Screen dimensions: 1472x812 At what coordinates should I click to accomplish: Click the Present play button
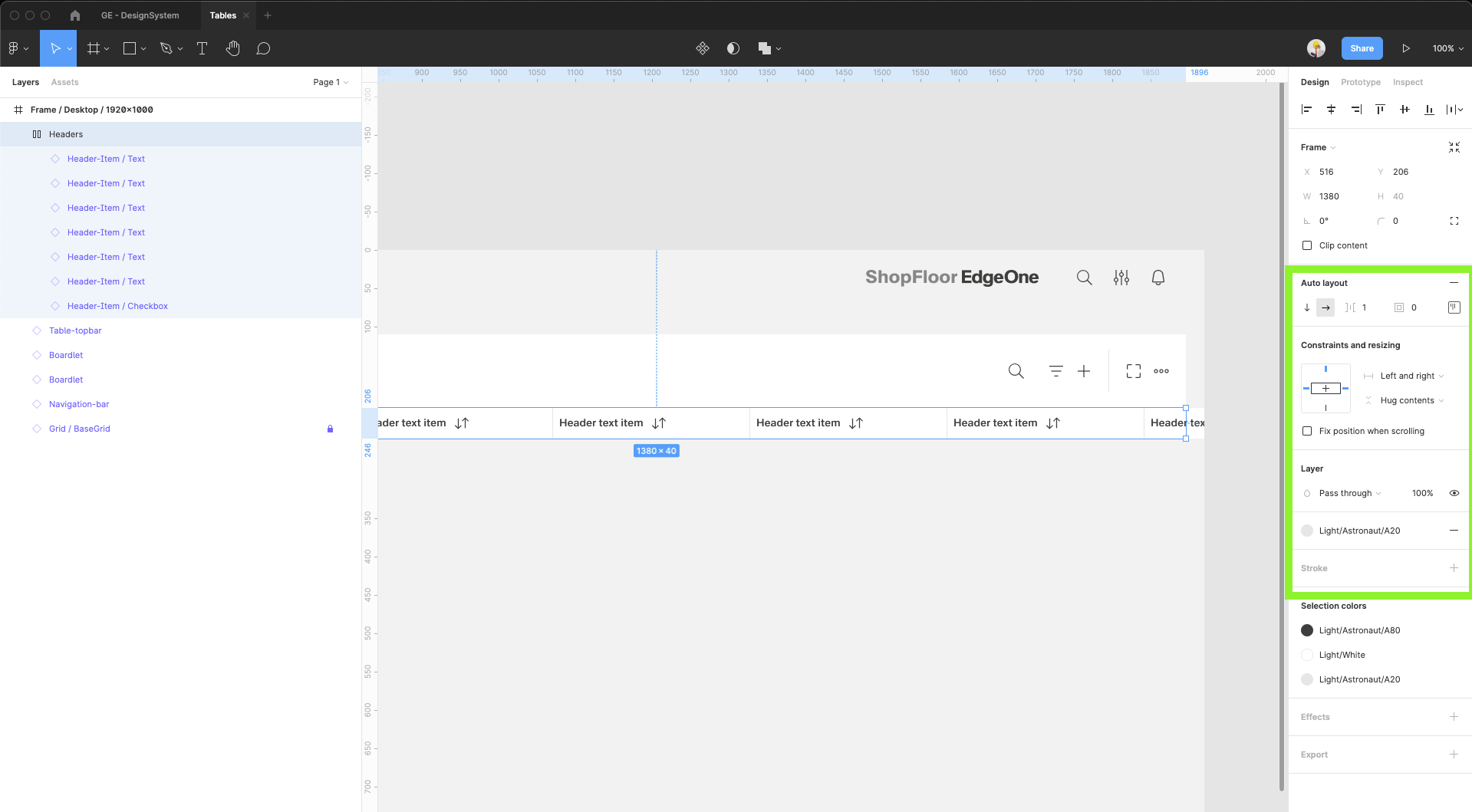[x=1405, y=48]
